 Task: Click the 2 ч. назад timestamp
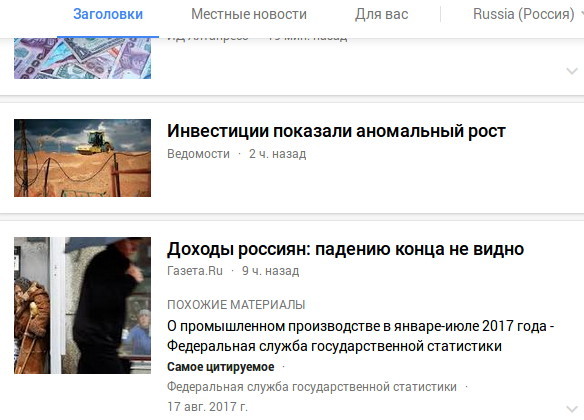(277, 154)
